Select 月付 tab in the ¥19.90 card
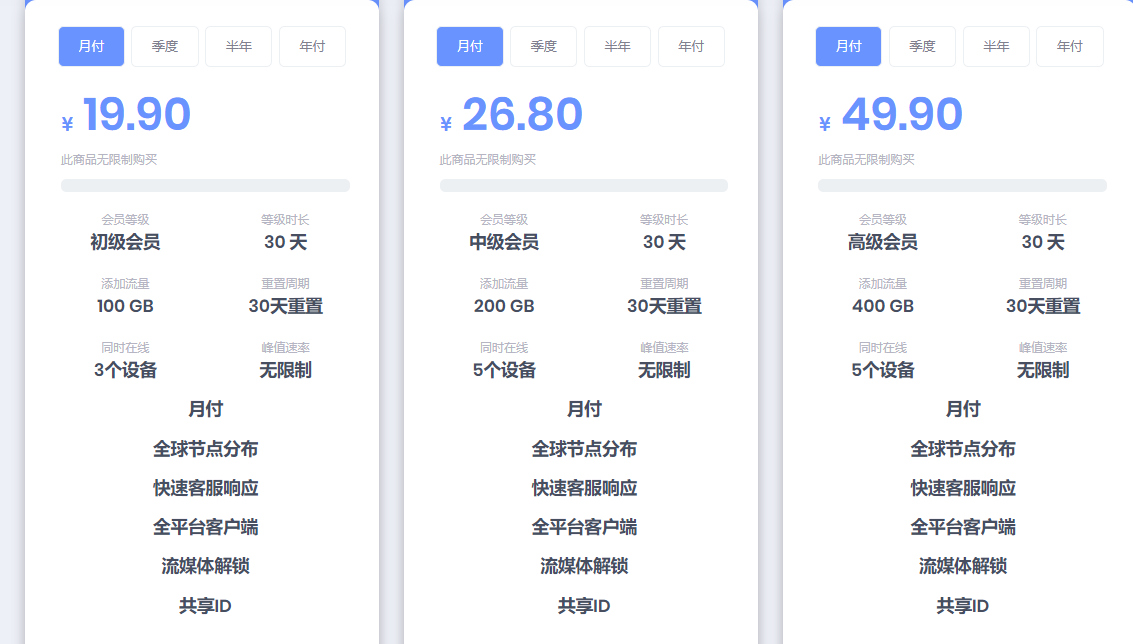This screenshot has width=1133, height=644. point(91,46)
